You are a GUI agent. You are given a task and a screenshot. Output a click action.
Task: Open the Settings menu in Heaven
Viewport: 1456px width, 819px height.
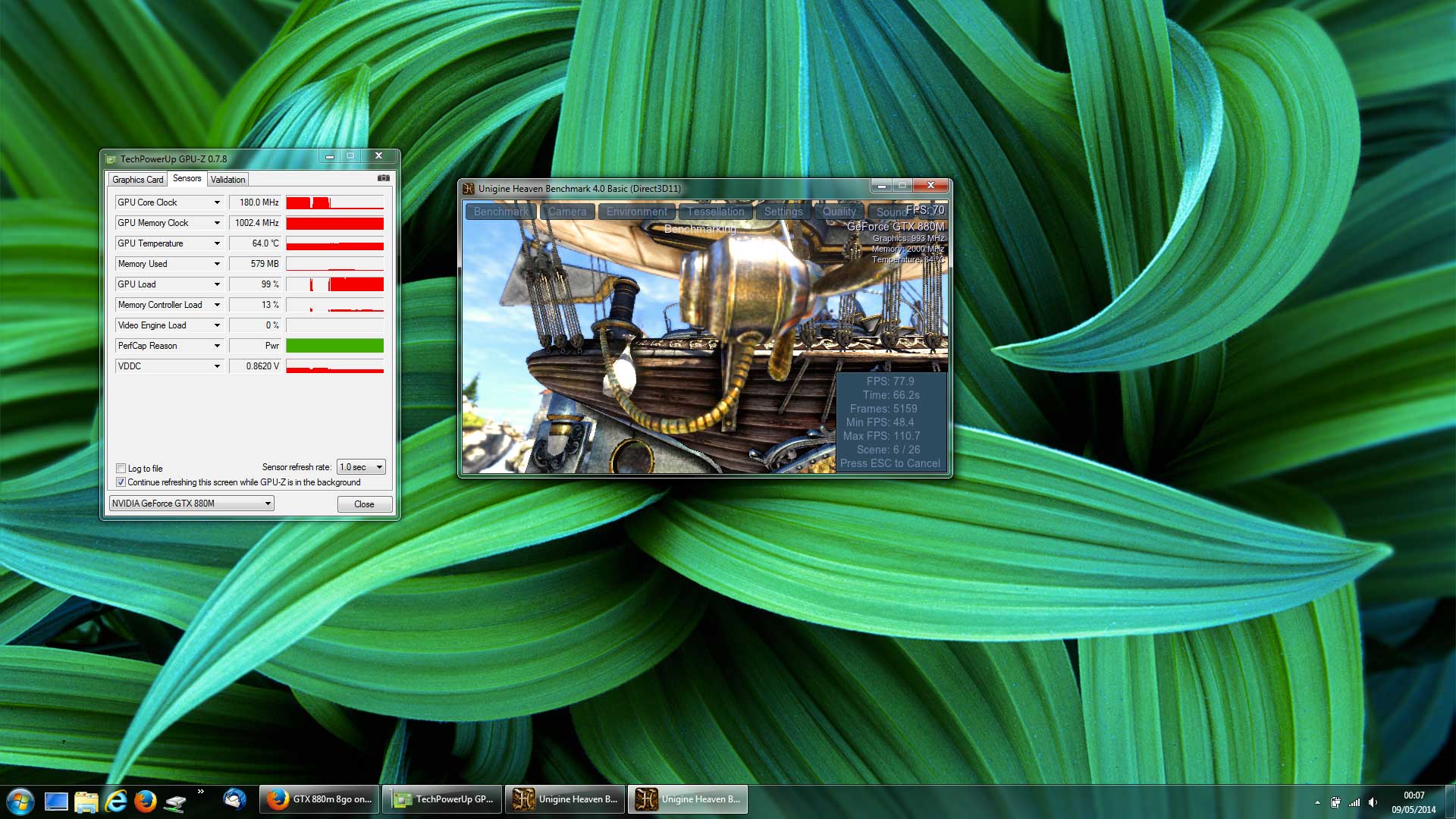point(783,212)
